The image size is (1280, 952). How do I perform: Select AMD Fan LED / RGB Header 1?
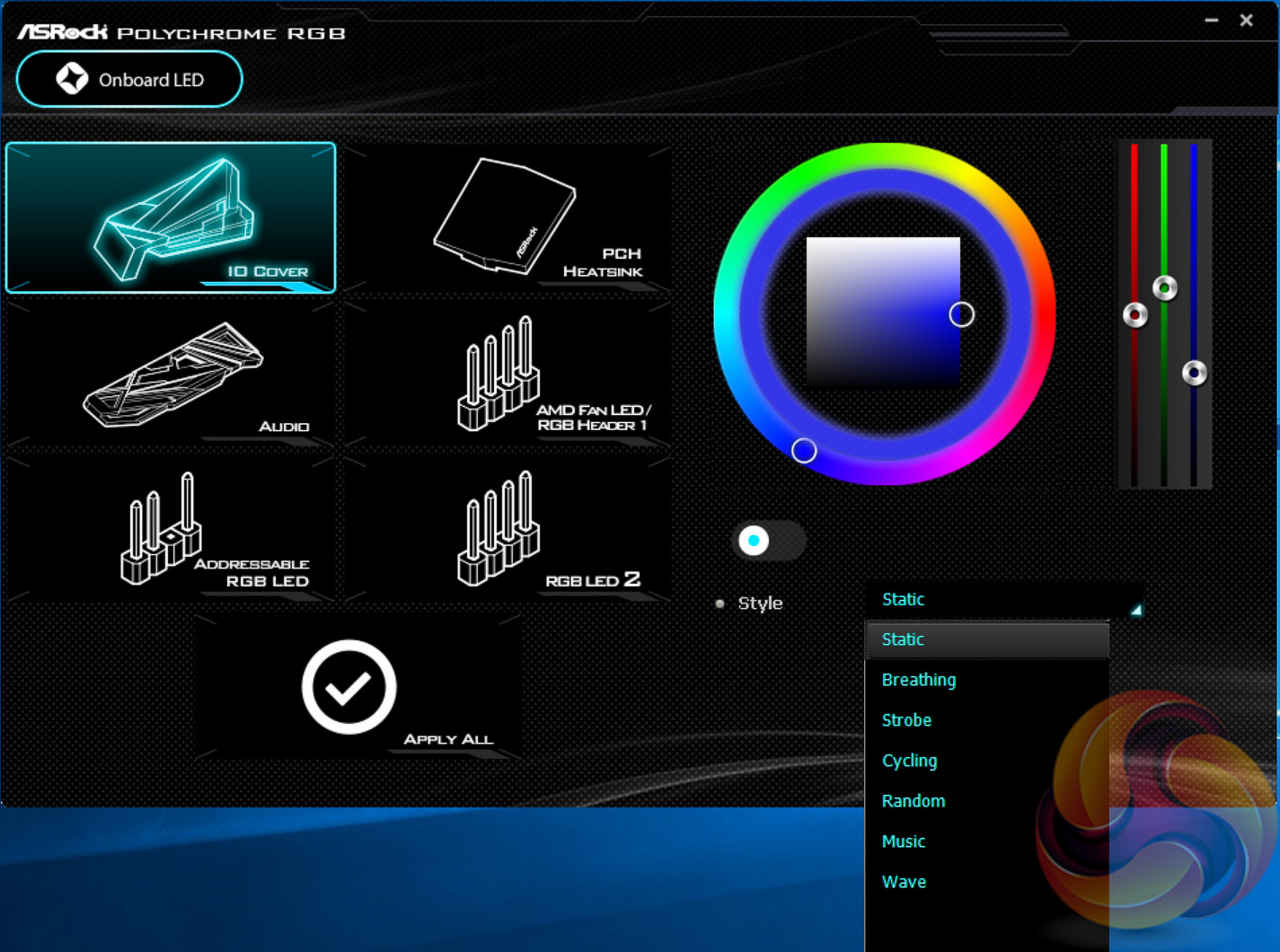pos(508,374)
